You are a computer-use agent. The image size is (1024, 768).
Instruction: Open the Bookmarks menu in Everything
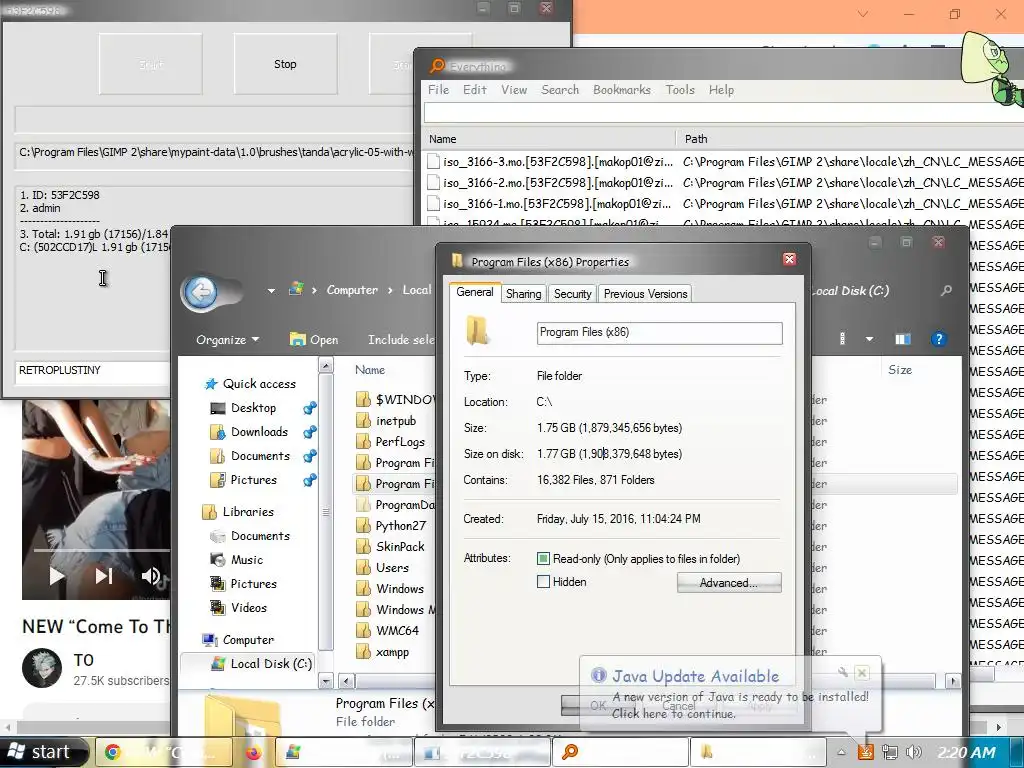[622, 90]
